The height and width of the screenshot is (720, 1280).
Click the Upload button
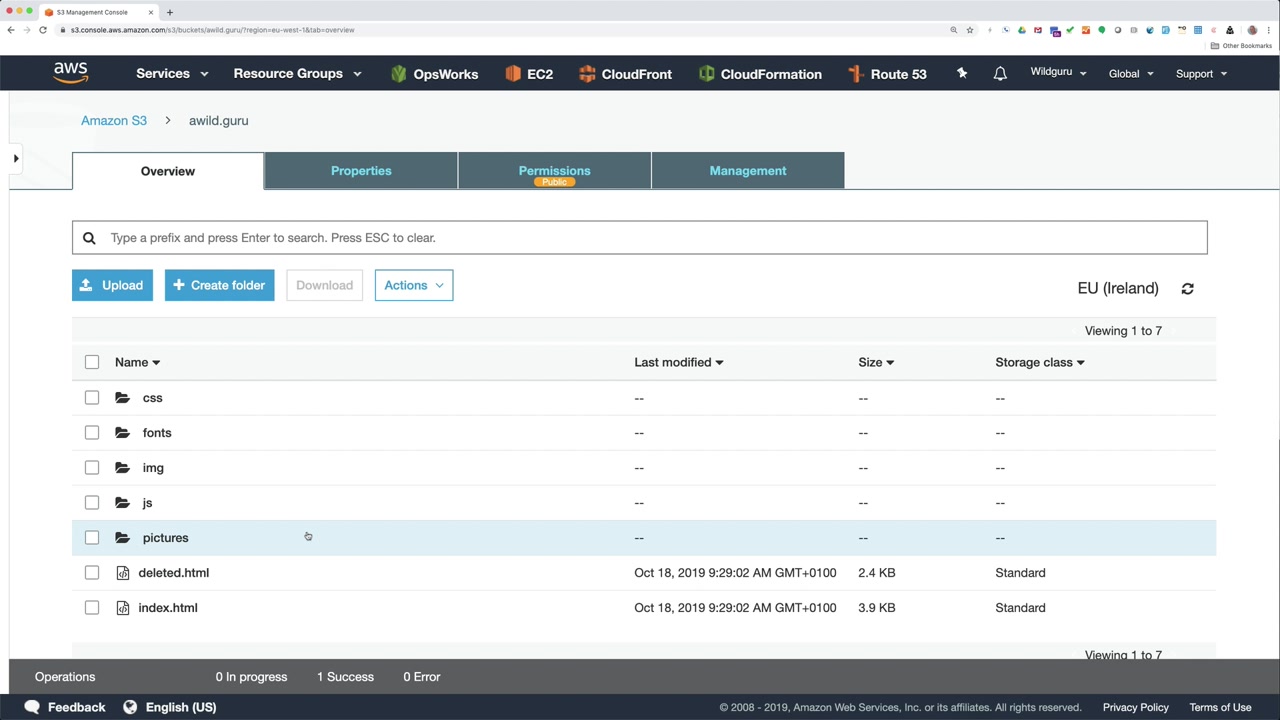click(112, 285)
